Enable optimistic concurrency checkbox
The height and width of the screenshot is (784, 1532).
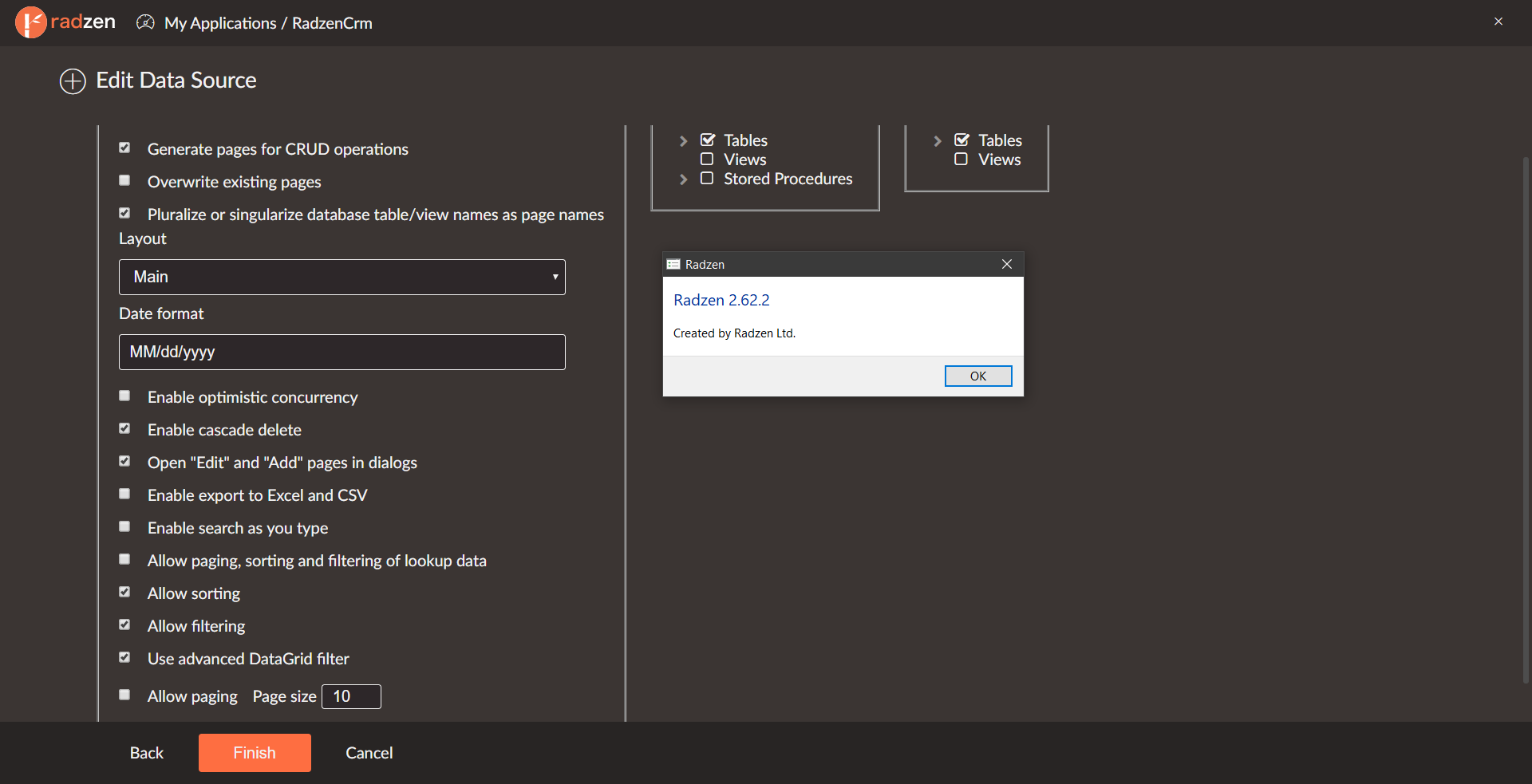tap(124, 396)
